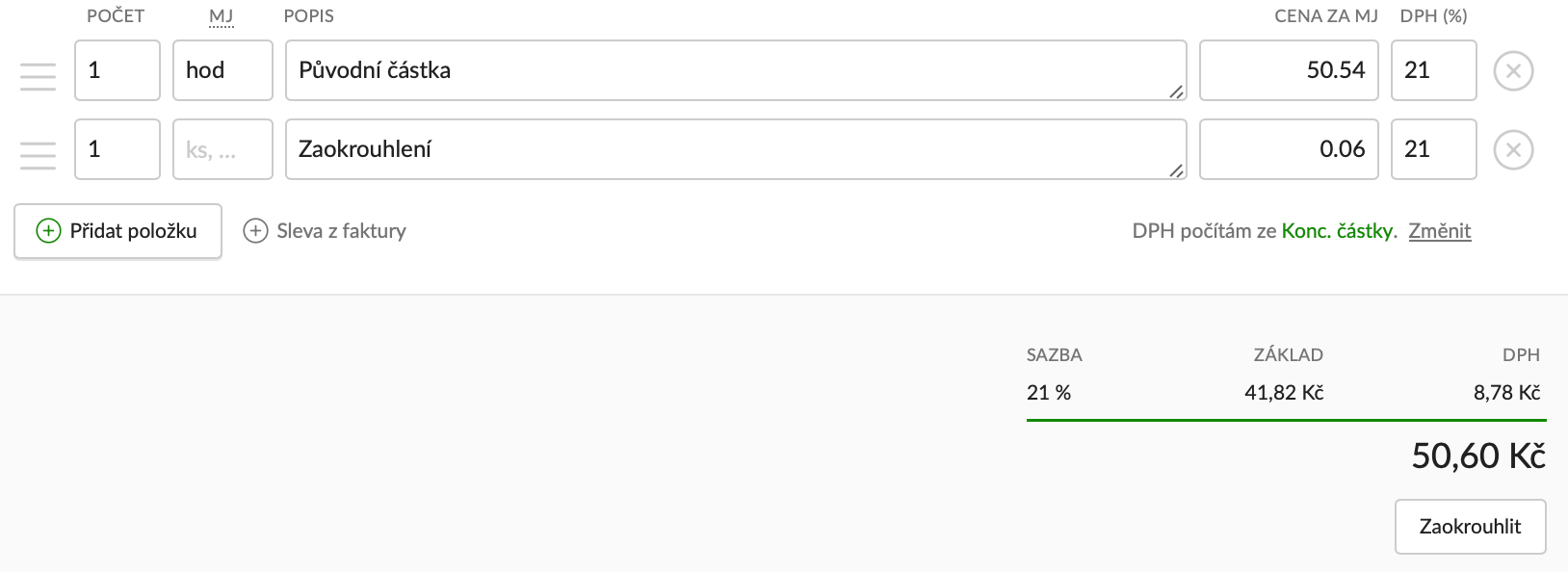Edit the unit price field showing 50.54

point(1288,70)
